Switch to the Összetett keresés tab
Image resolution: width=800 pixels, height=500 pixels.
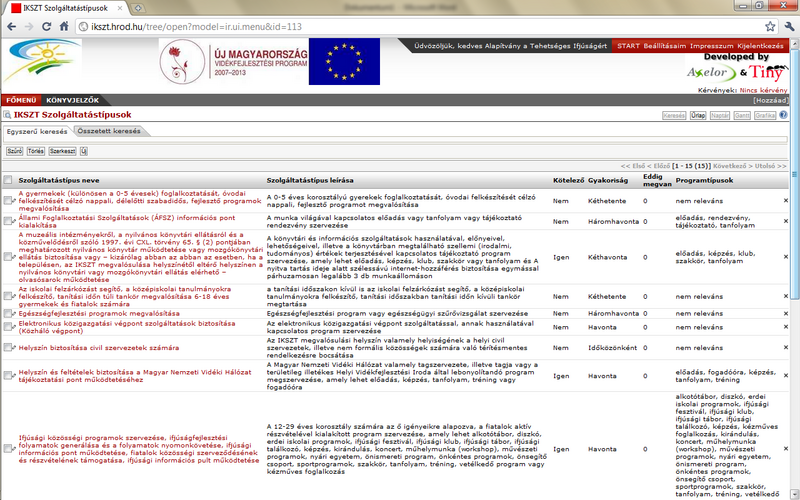point(109,131)
